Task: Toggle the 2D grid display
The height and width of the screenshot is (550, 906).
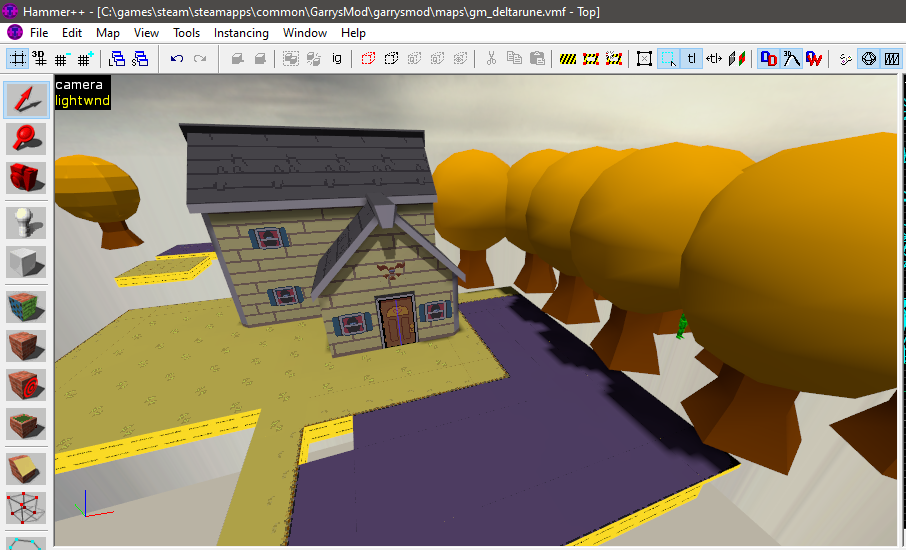Action: tap(17, 59)
